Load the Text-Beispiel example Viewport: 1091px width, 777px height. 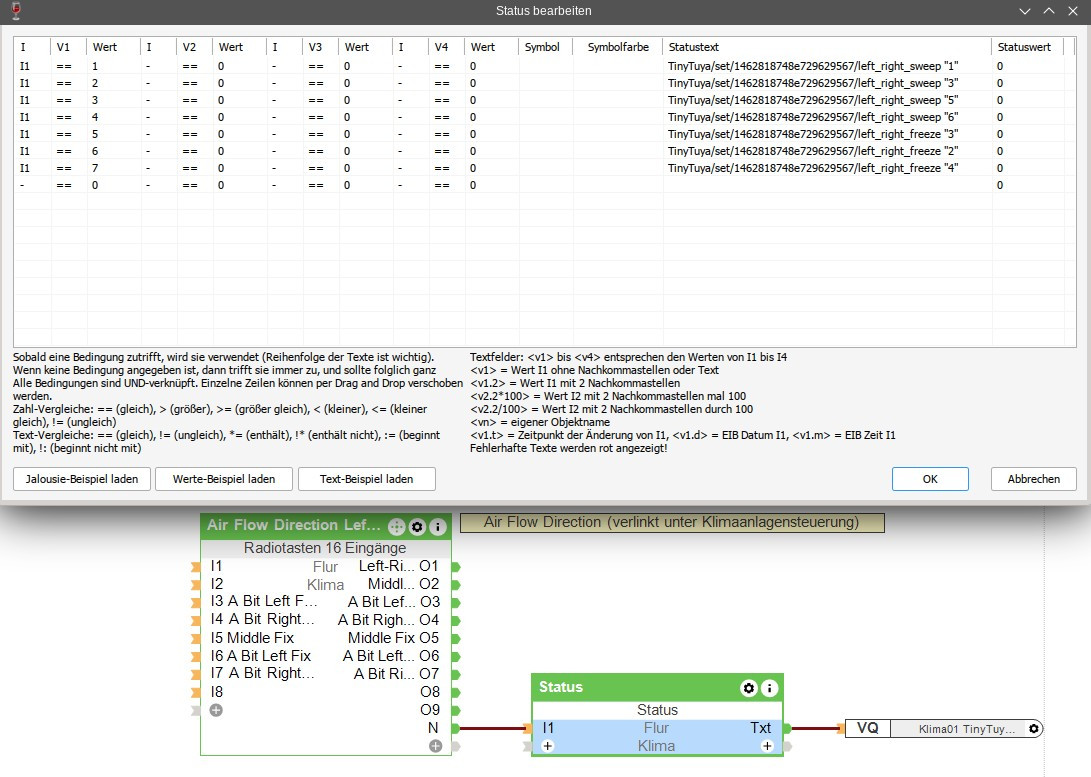[x=367, y=479]
